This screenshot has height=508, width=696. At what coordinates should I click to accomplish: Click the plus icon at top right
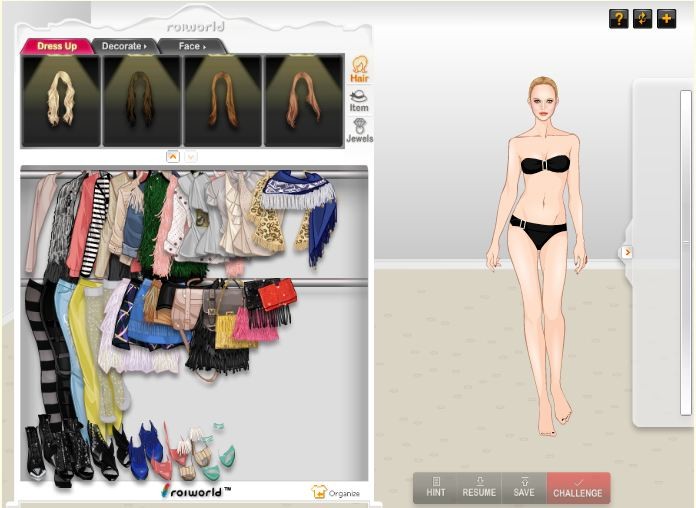[666, 19]
